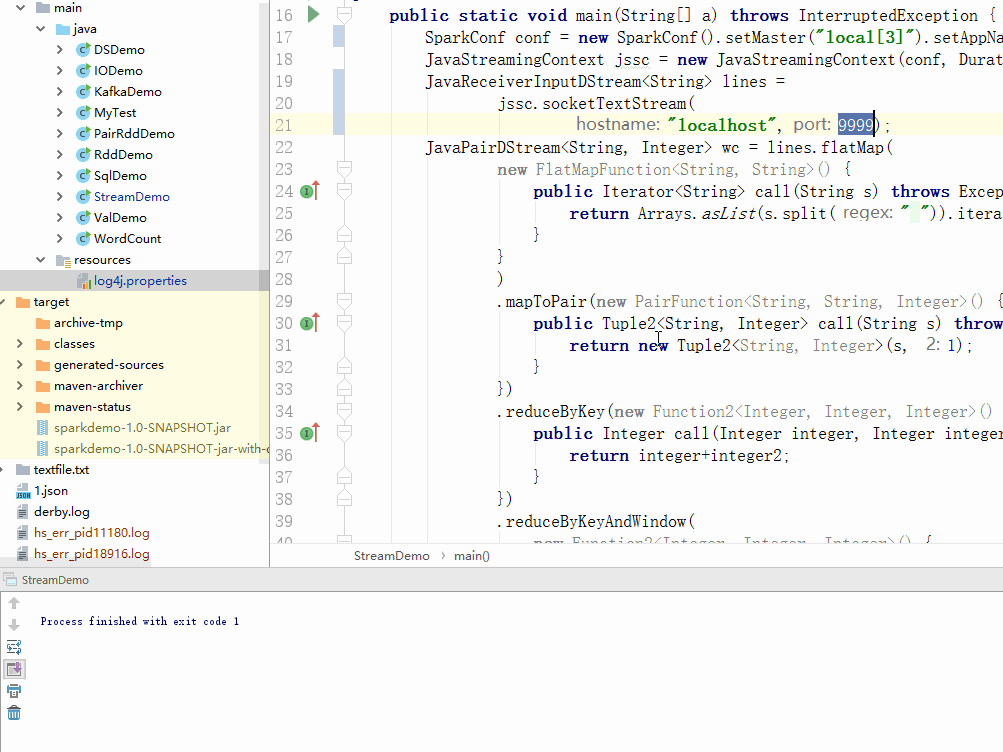Expand the PairRddDemo class node
1003x752 pixels.
coord(59,134)
